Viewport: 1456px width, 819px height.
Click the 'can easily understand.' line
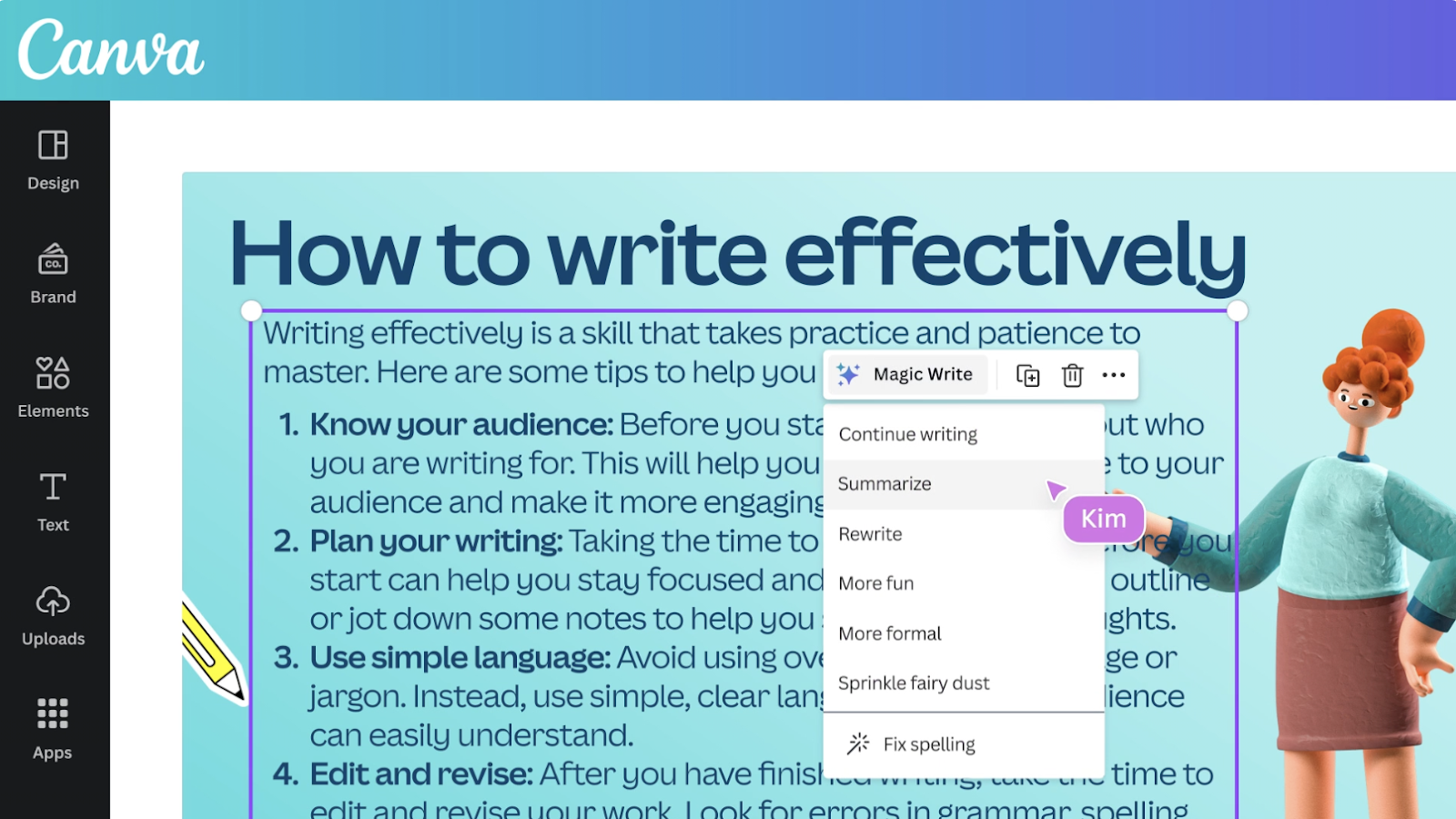(471, 735)
